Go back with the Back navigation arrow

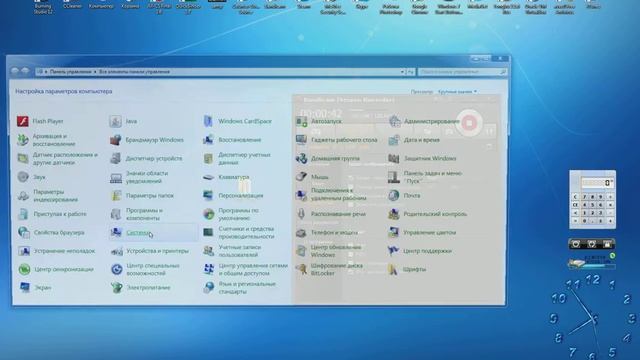coord(15,71)
